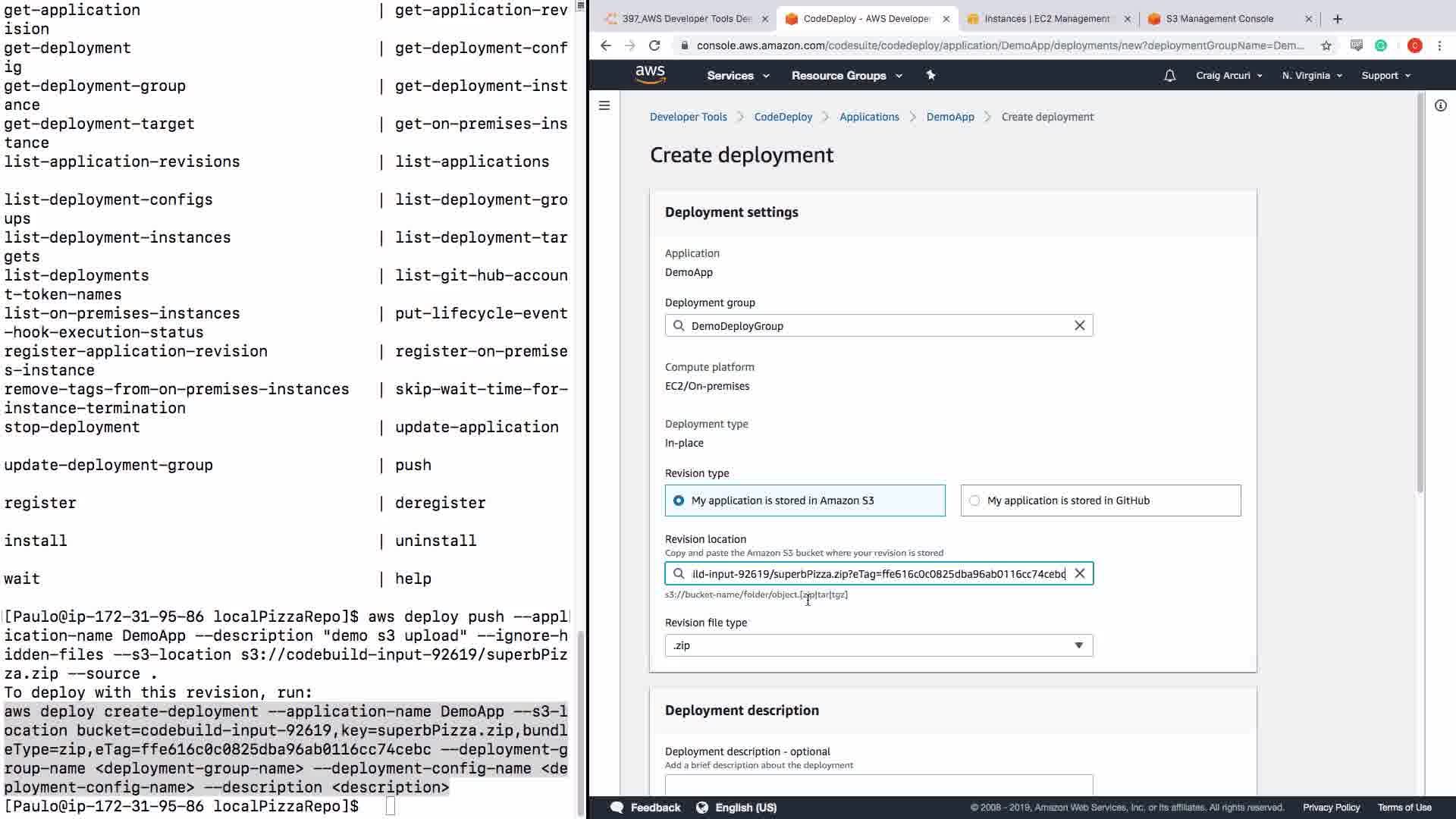Image resolution: width=1456 pixels, height=819 pixels.
Task: Switch to the Instances EC2 Management tab
Action: (1046, 18)
